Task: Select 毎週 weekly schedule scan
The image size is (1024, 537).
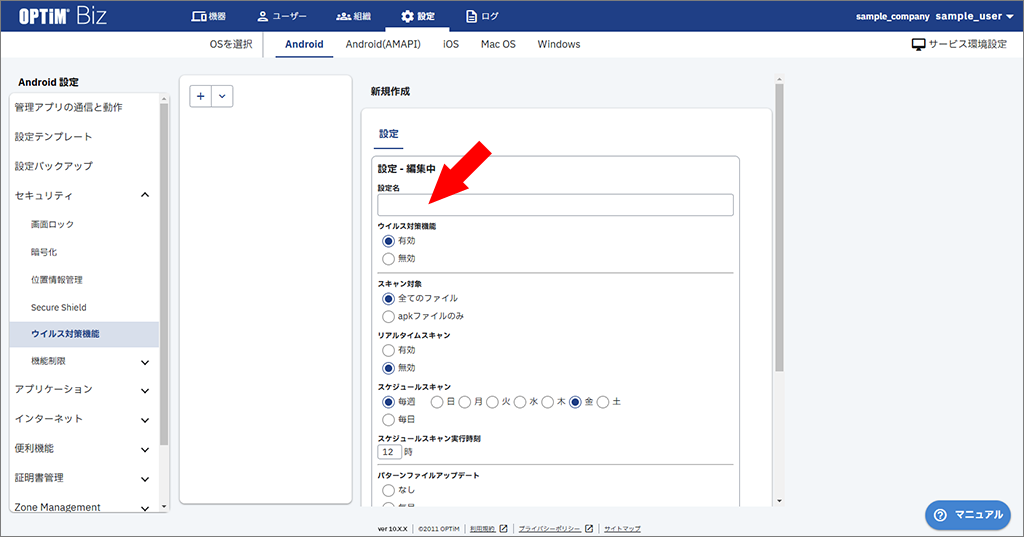Action: (389, 402)
